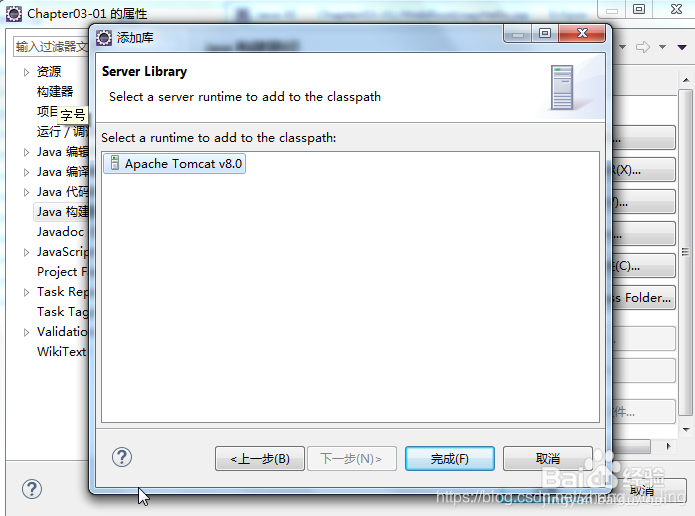The image size is (695, 516).
Task: Expand the 资源 tree node
Action: (26, 72)
